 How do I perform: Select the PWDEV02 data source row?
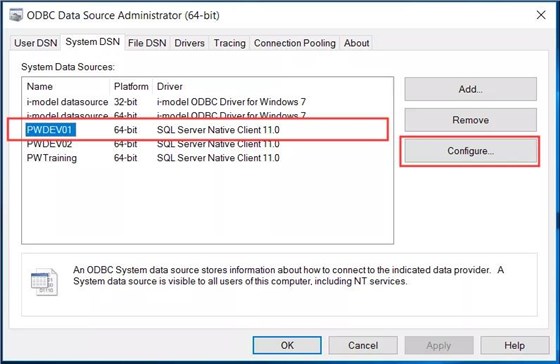(x=207, y=144)
